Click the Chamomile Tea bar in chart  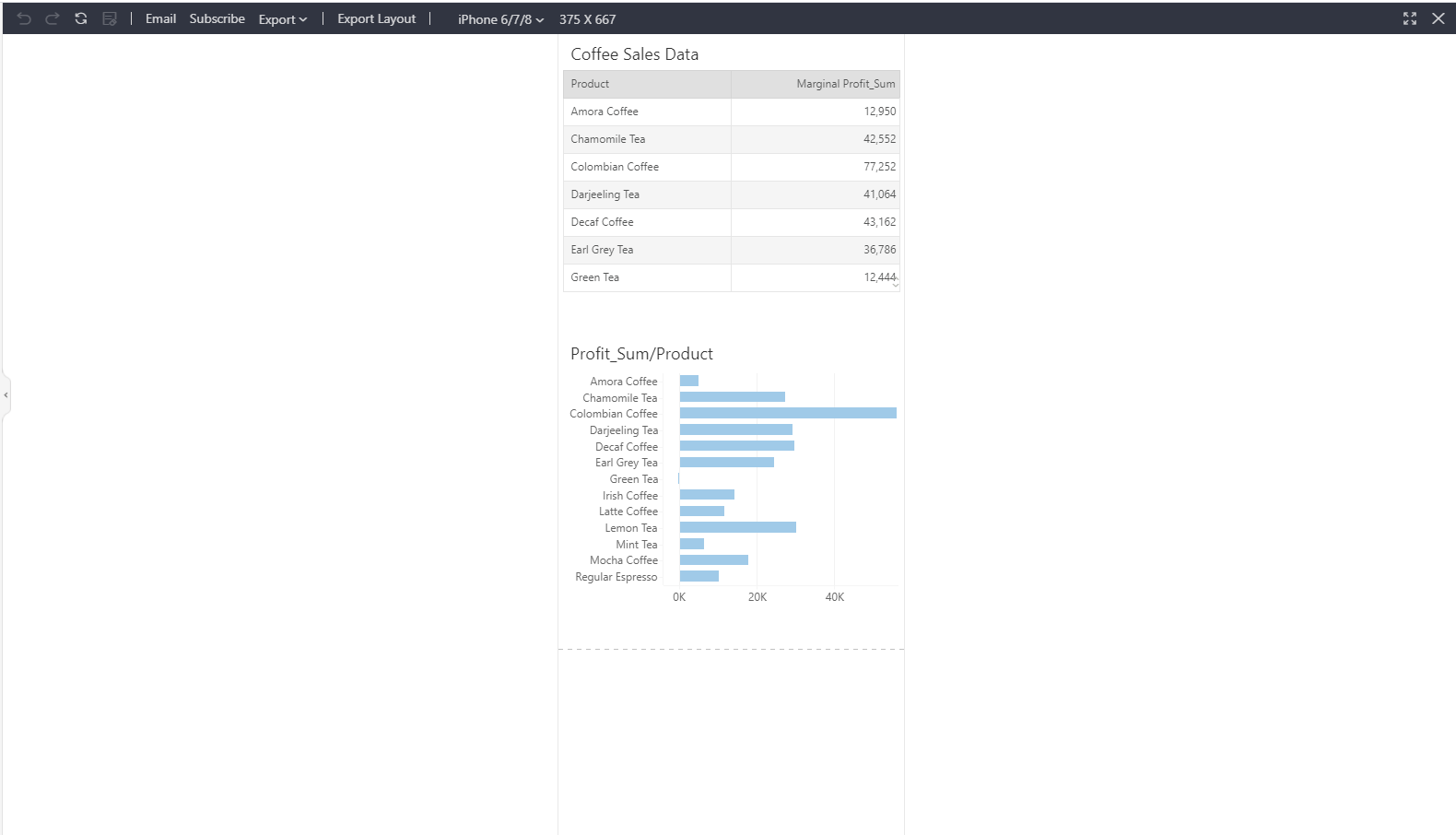(733, 397)
